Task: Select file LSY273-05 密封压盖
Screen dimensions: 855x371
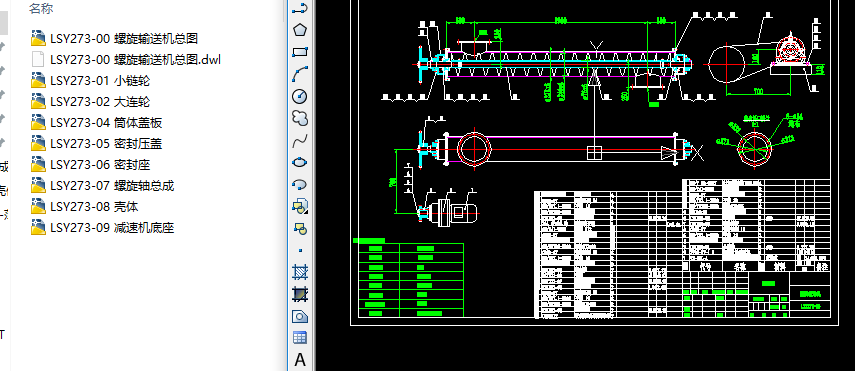Action: click(x=97, y=143)
